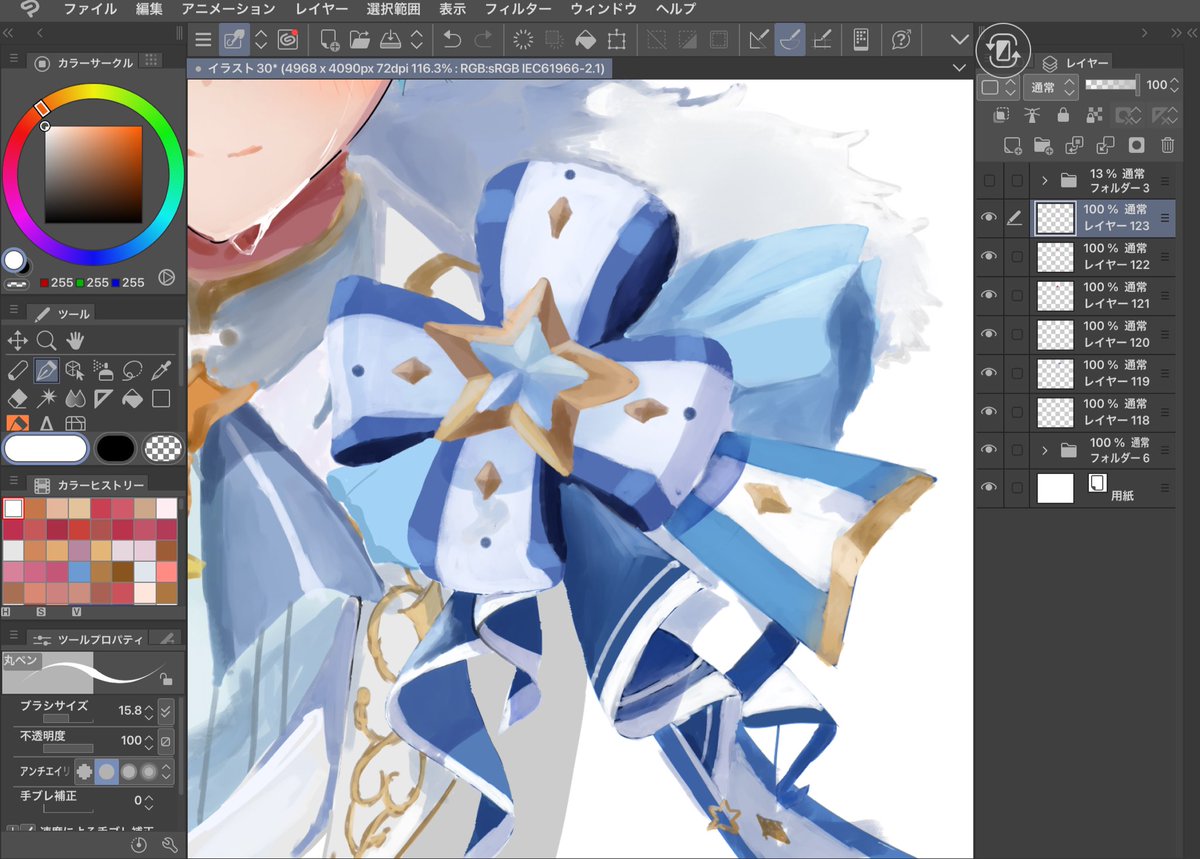Select the Eyedropper tool
The image size is (1200, 859).
tap(160, 370)
